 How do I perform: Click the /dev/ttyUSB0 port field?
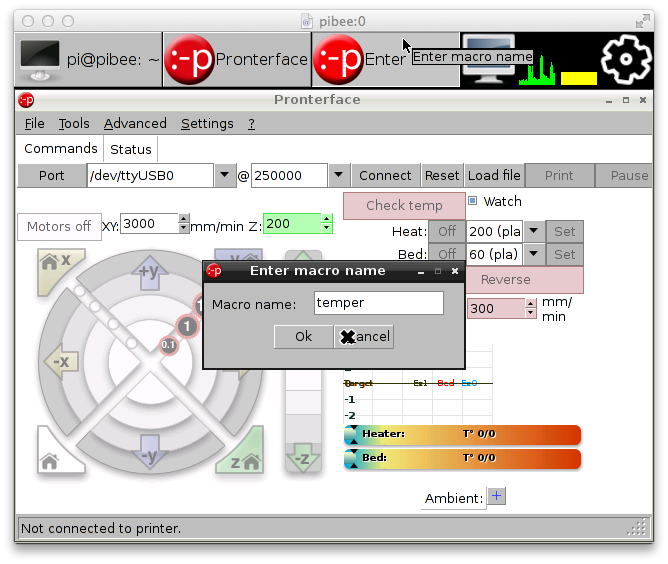pyautogui.click(x=150, y=176)
